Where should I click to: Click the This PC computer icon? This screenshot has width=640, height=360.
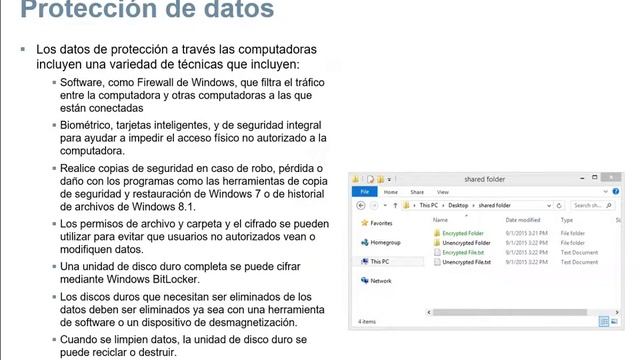click(x=364, y=261)
